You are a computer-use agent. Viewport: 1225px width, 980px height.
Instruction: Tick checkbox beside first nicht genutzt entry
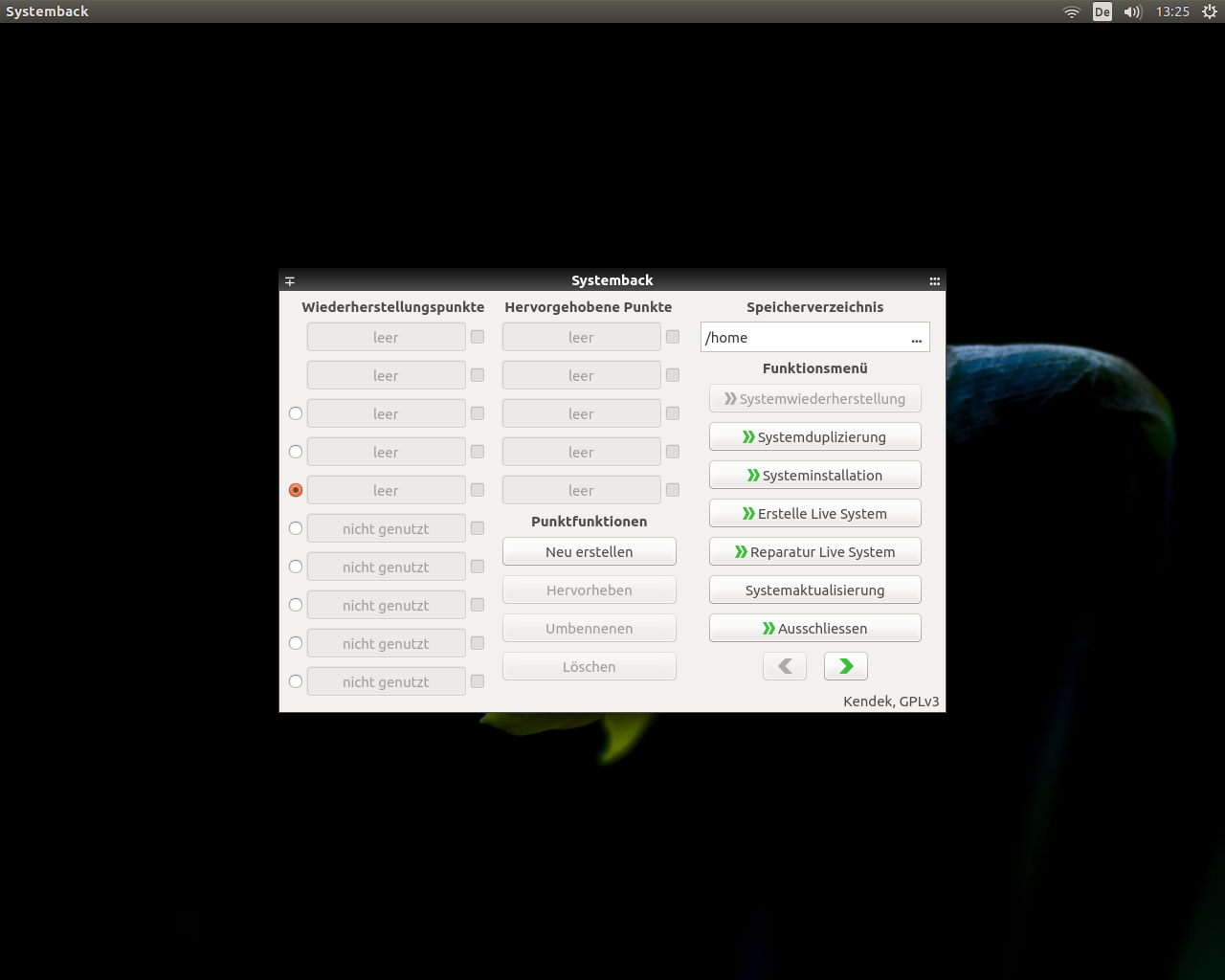click(478, 528)
